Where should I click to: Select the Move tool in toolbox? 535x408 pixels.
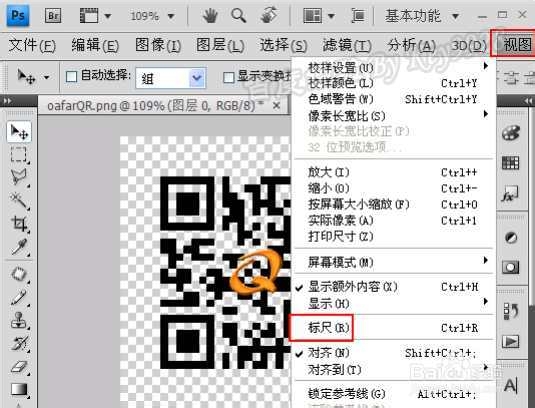[19, 132]
